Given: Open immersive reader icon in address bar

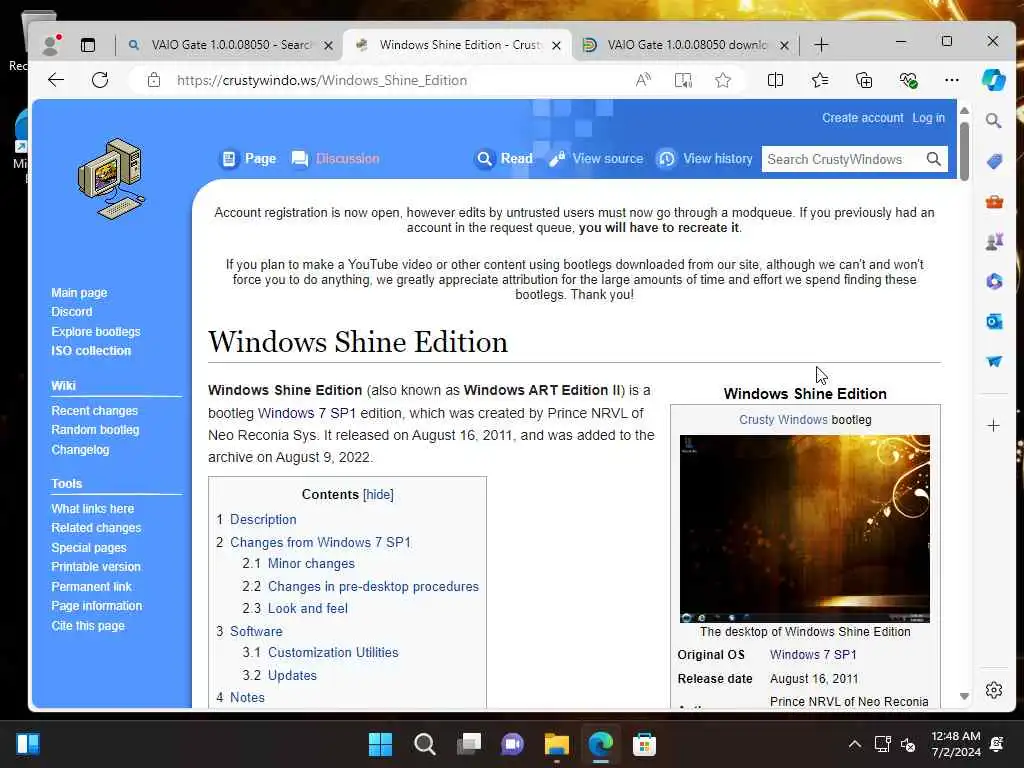Looking at the screenshot, I should pyautogui.click(x=683, y=80).
